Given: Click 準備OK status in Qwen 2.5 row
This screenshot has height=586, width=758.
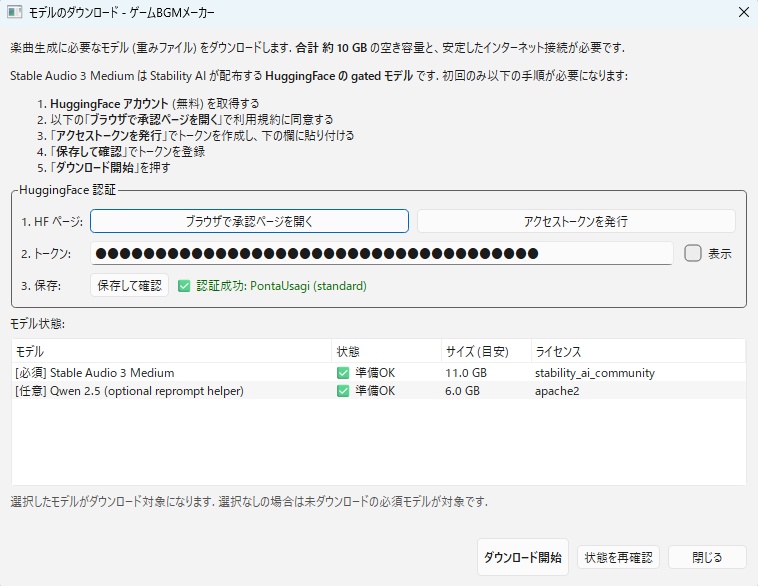Looking at the screenshot, I should tap(375, 391).
